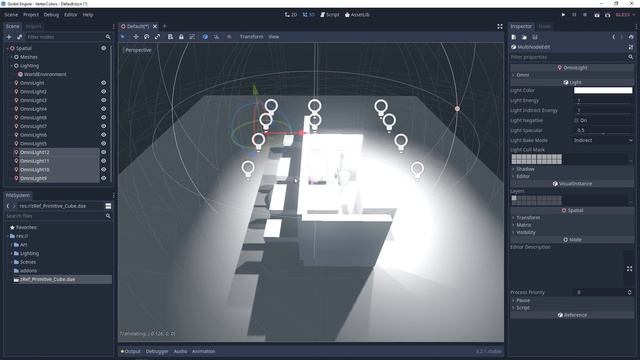640x360 pixels.
Task: Switch to the Node tab beside Inspector
Action: (x=544, y=26)
